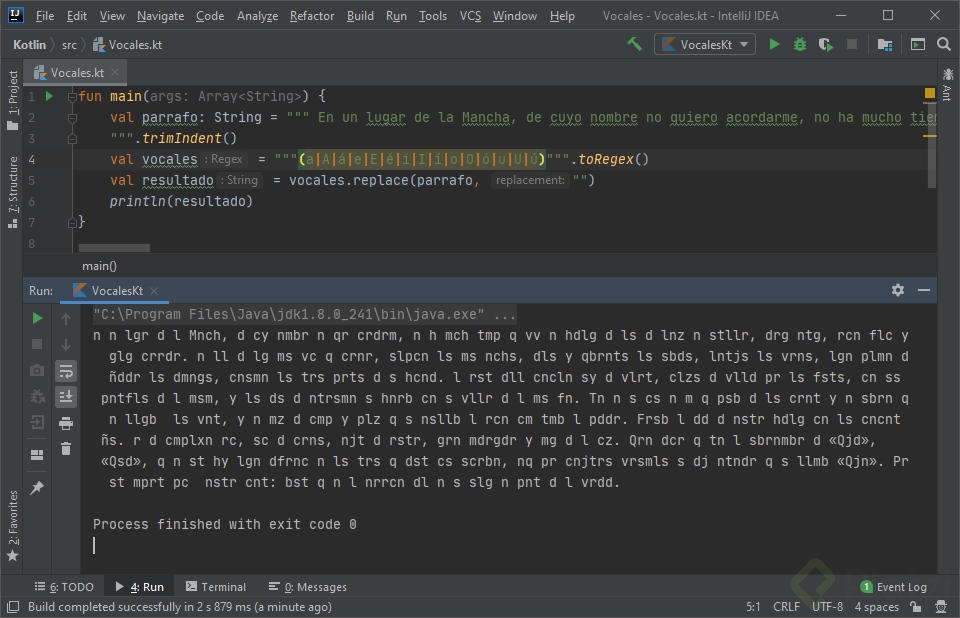The image size is (960, 618).
Task: Click the exit icon in the Run sidebar
Action: [x=37, y=423]
